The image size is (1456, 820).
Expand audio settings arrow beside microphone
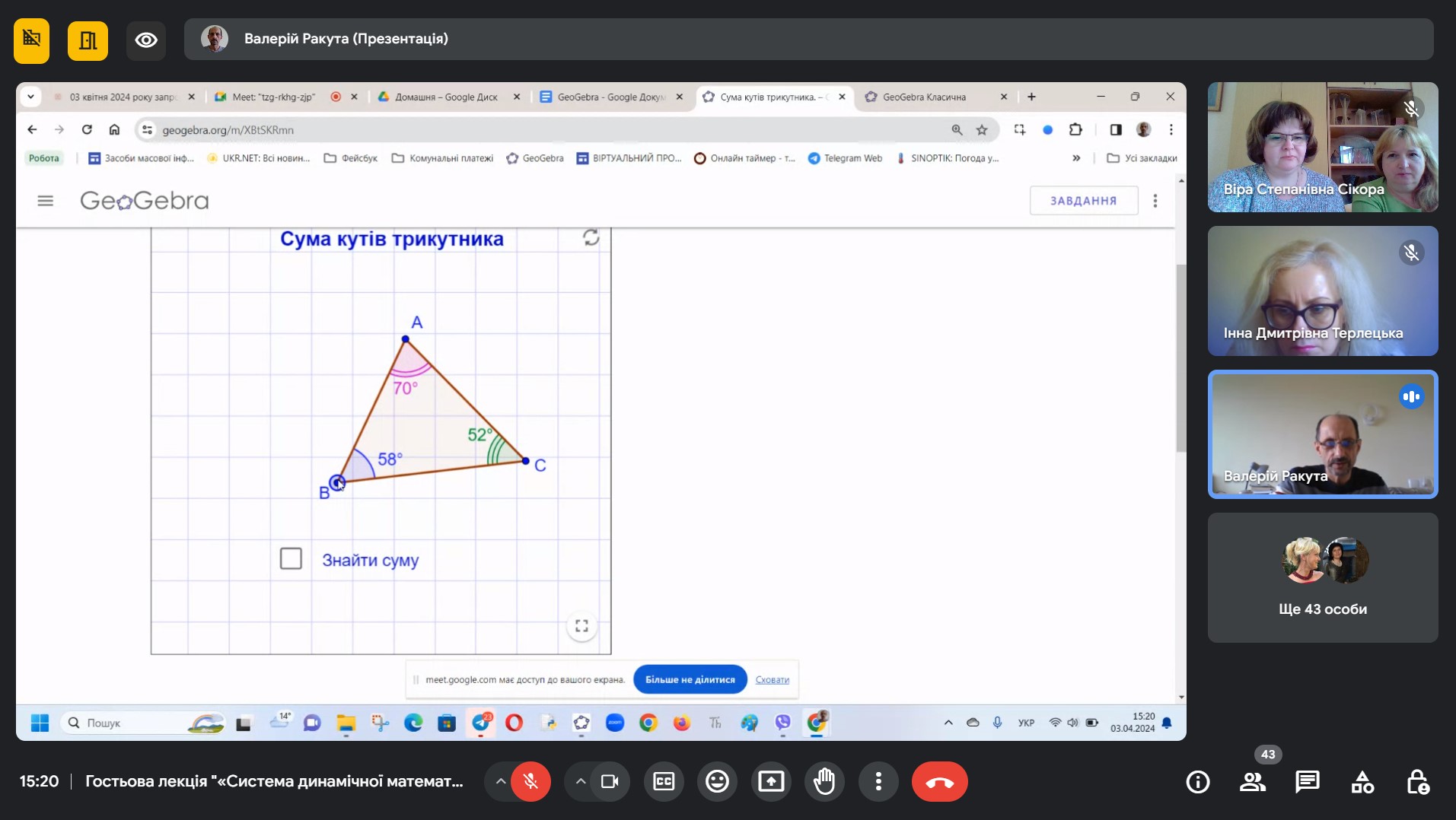(500, 781)
